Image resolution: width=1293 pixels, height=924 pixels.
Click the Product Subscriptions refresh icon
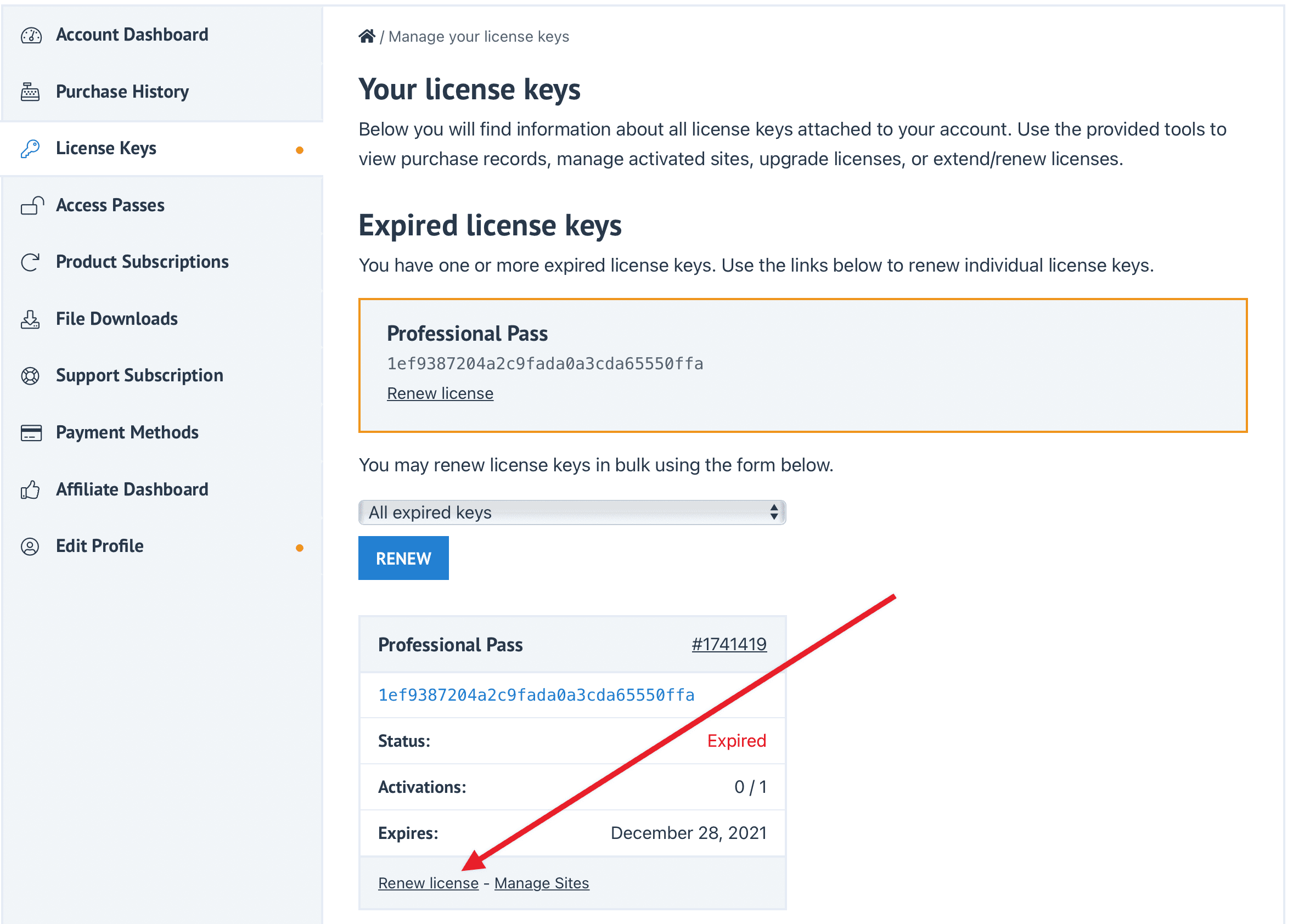(x=30, y=262)
